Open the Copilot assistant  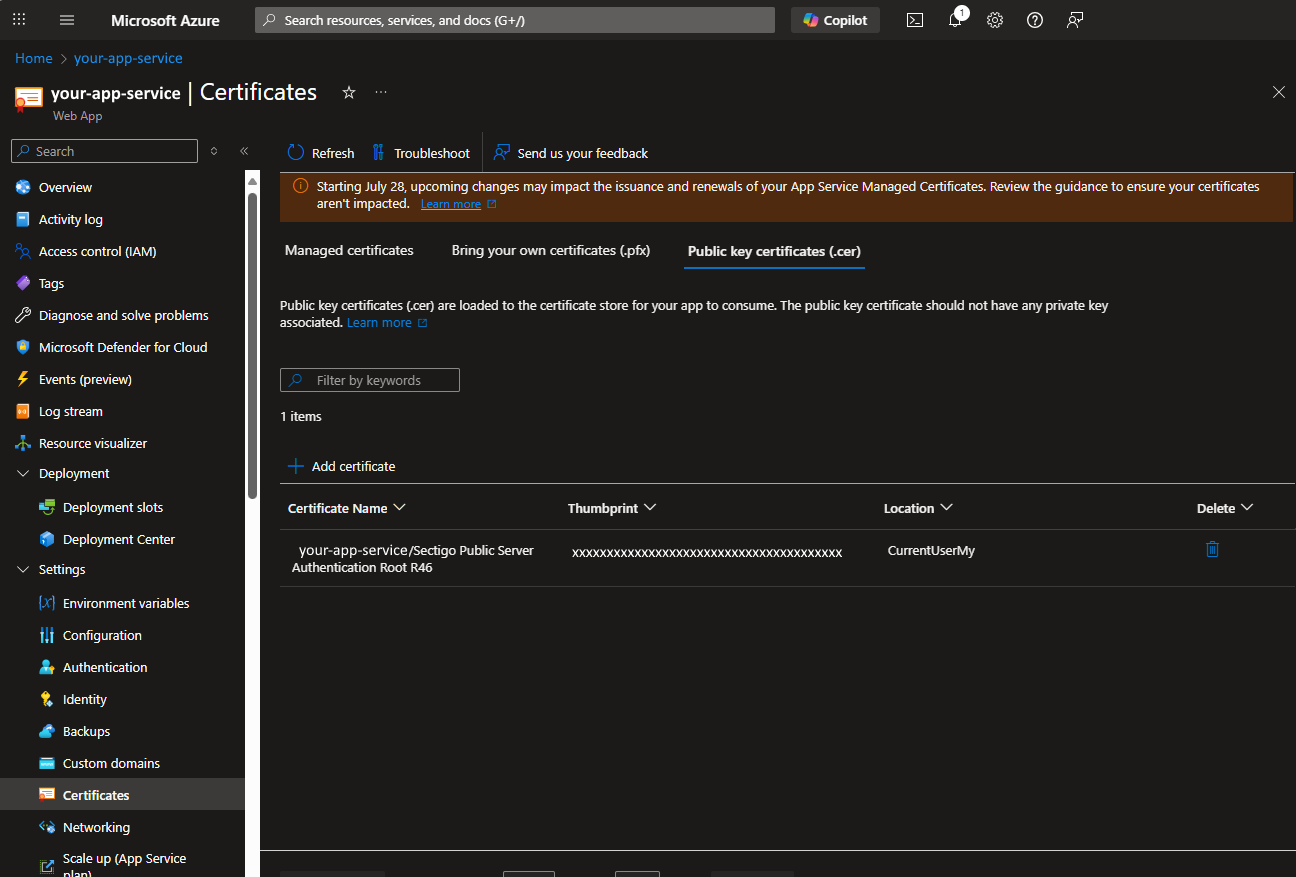click(835, 20)
